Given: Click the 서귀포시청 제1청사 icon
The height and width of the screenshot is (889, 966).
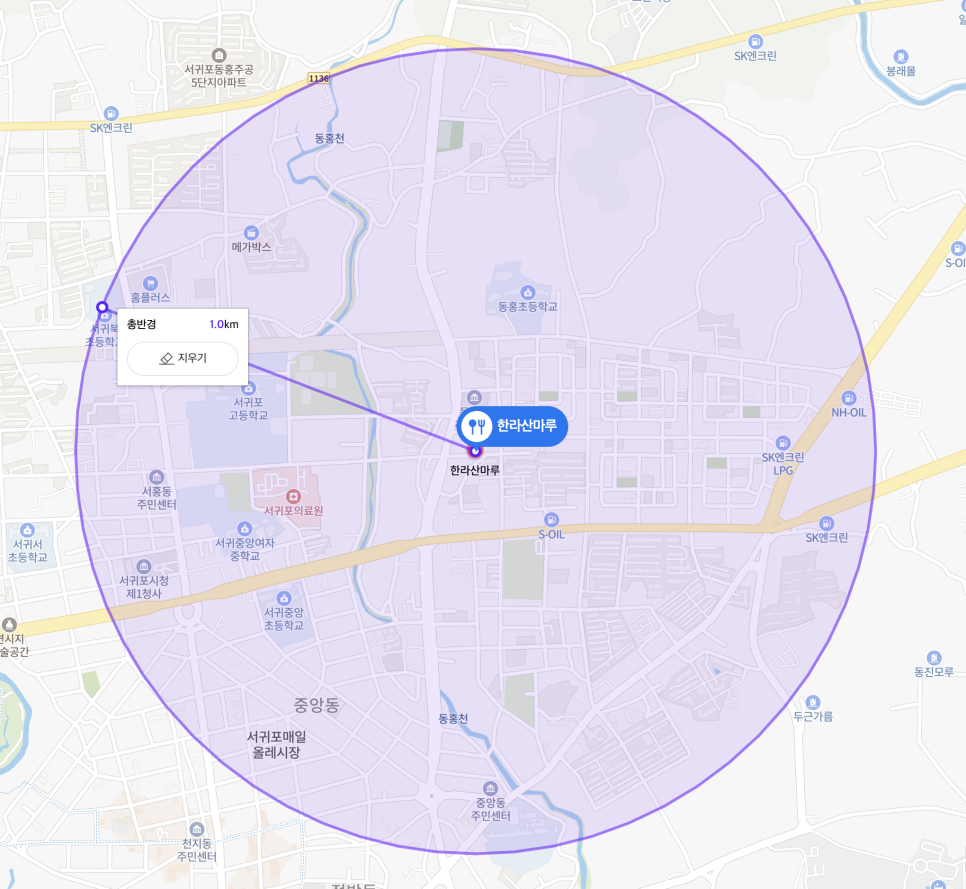Looking at the screenshot, I should point(144,566).
